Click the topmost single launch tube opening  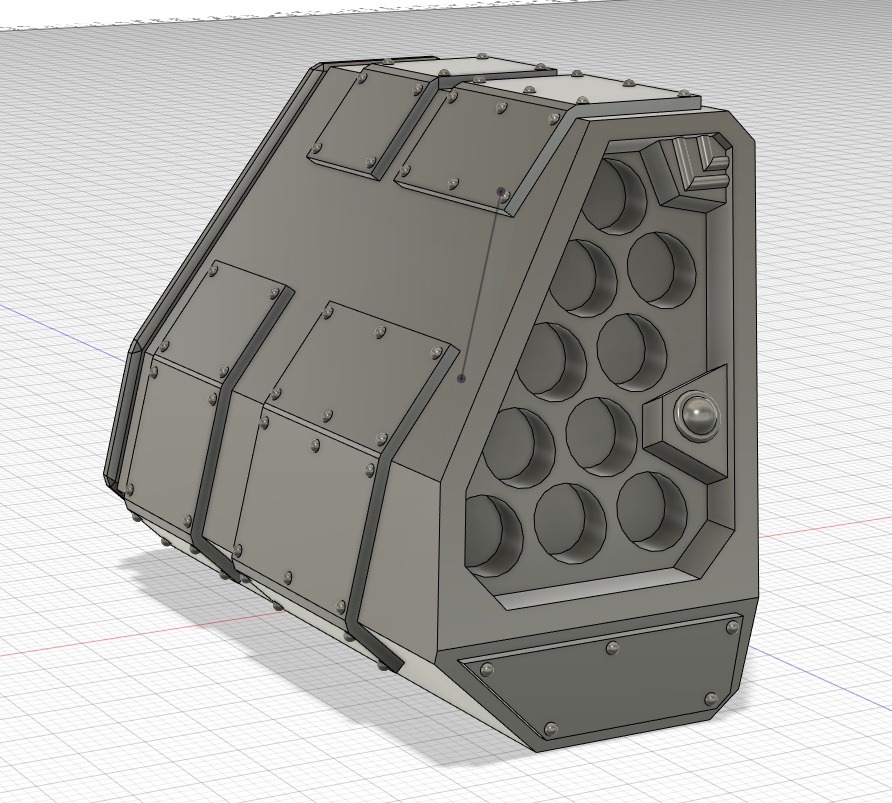pyautogui.click(x=617, y=195)
